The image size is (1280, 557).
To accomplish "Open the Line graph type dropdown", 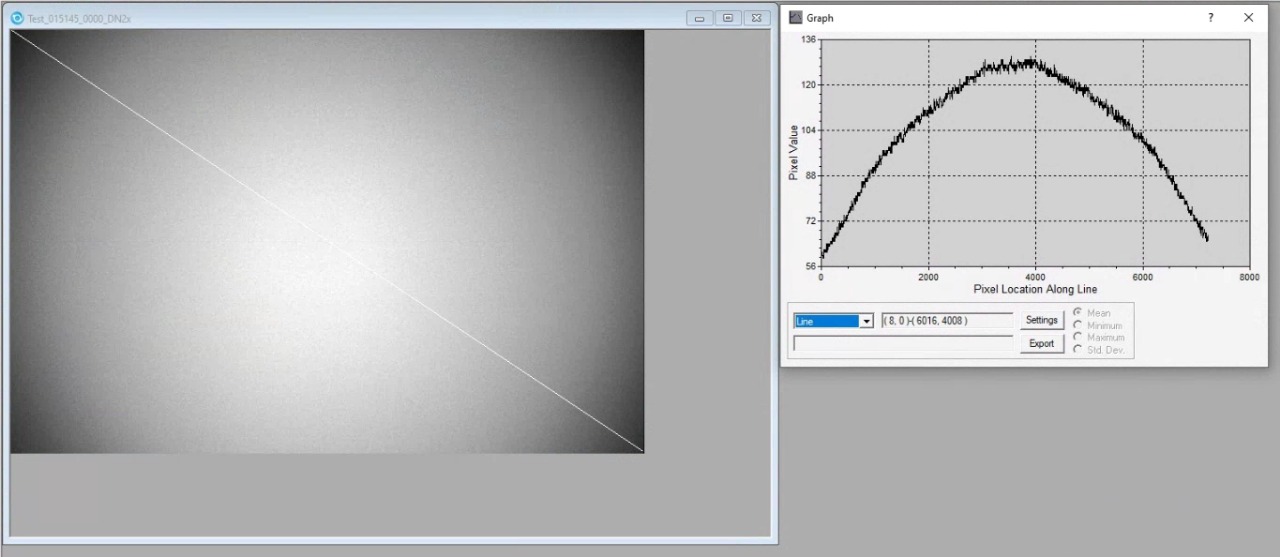I will click(826, 321).
